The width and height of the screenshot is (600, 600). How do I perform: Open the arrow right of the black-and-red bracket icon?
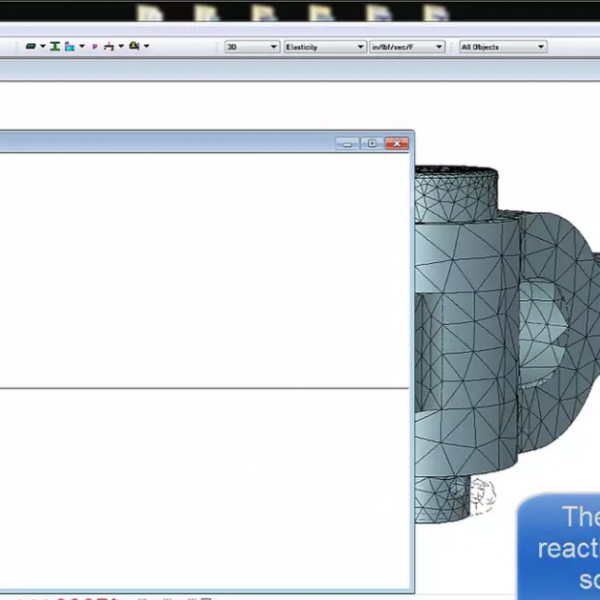point(121,46)
